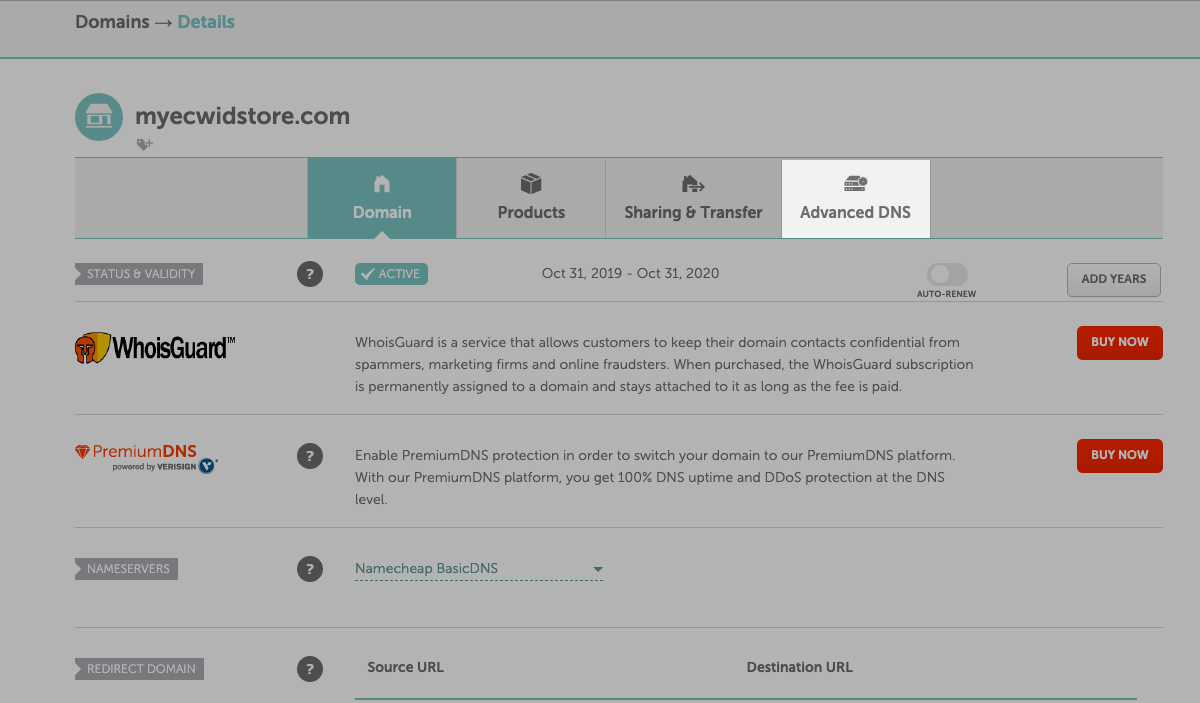Click the PremiumDNS powered by Verisign logo

[146, 457]
